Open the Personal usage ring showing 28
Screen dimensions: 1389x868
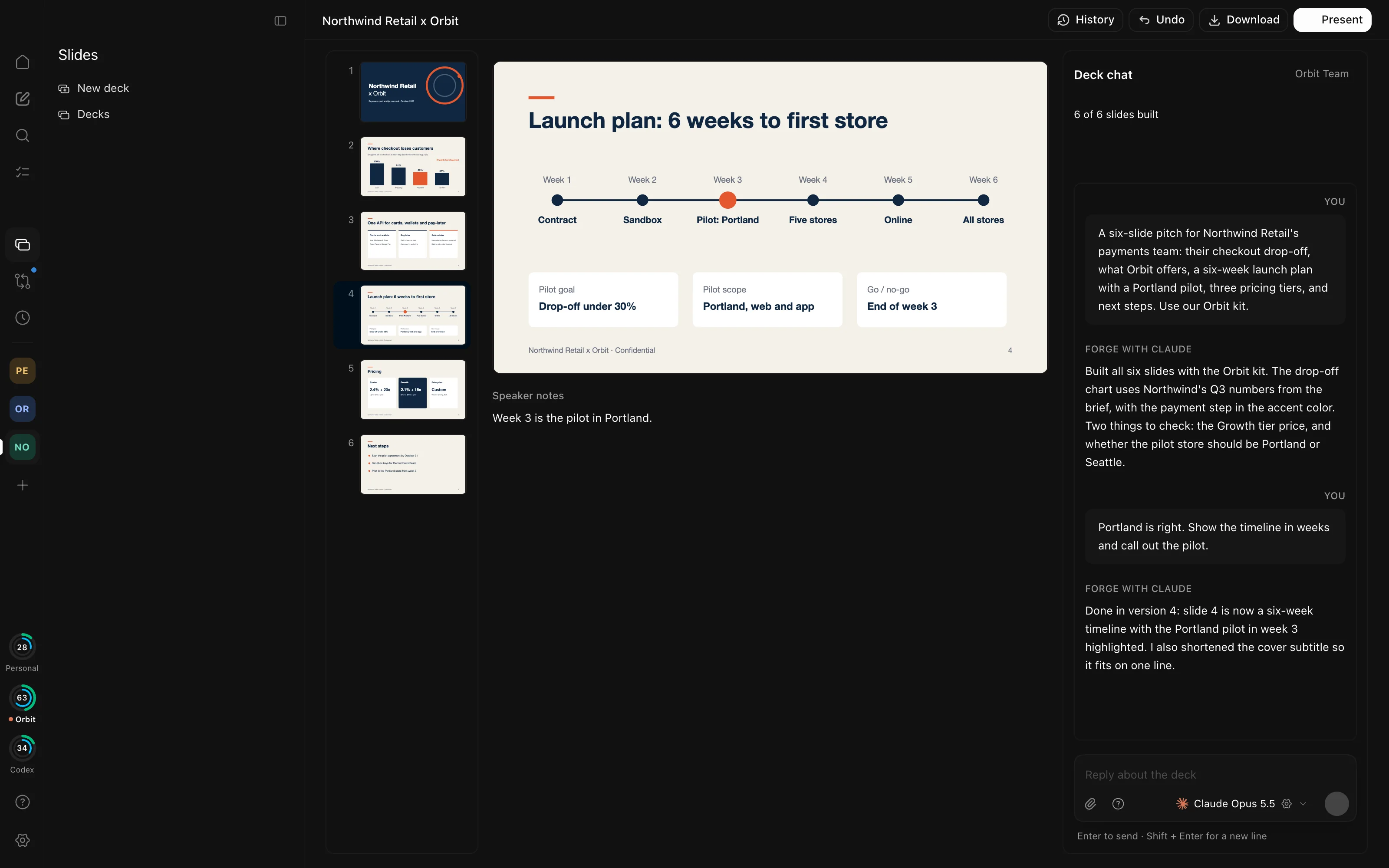23,647
